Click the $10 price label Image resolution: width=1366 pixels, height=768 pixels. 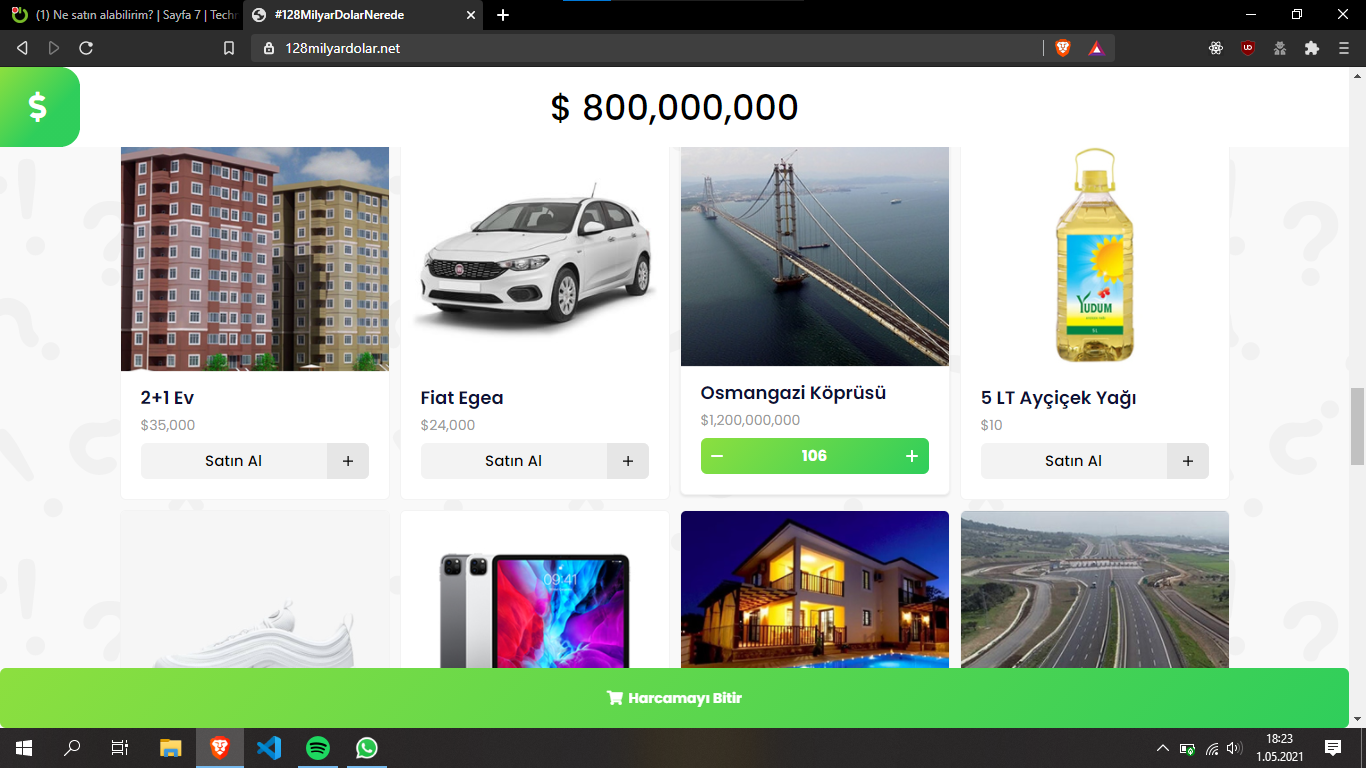coord(992,425)
